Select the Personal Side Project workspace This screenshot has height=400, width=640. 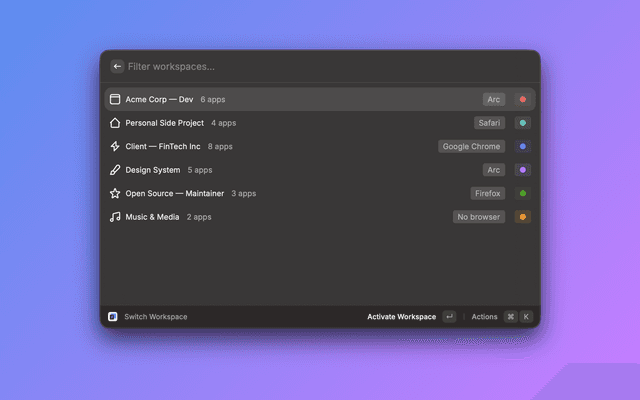point(320,123)
